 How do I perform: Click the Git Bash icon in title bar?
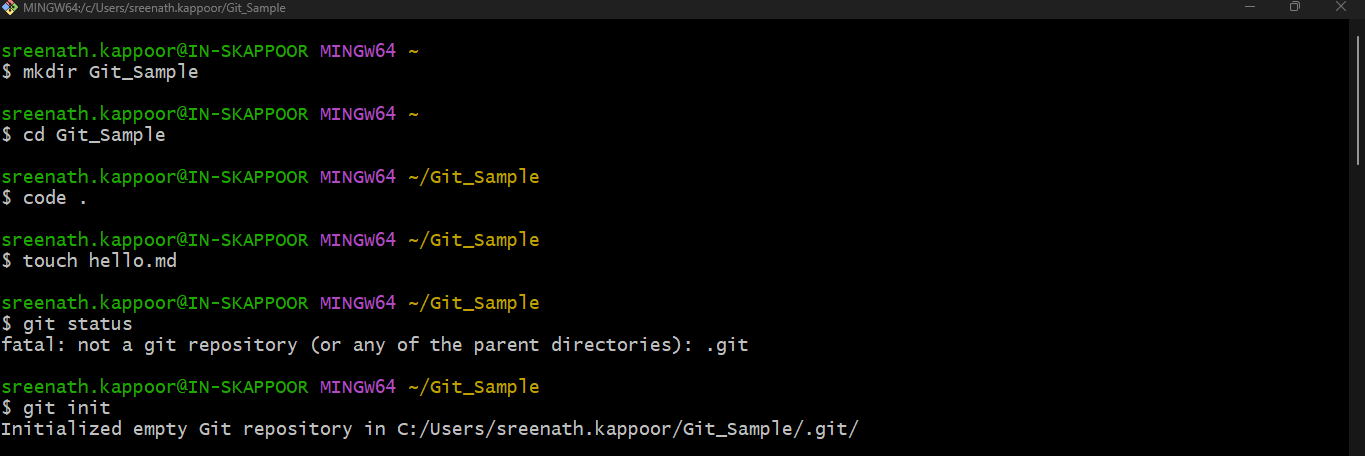click(x=10, y=7)
